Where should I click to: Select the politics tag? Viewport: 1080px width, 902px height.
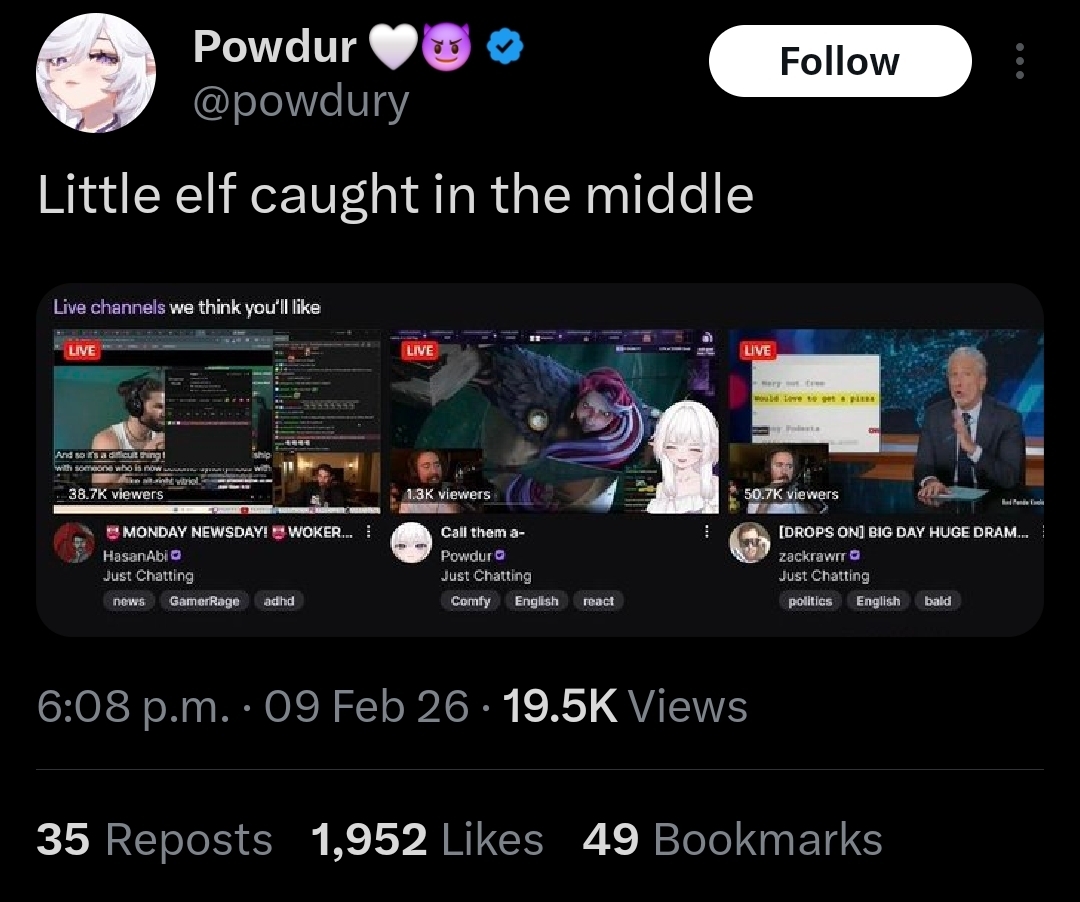pyautogui.click(x=810, y=601)
